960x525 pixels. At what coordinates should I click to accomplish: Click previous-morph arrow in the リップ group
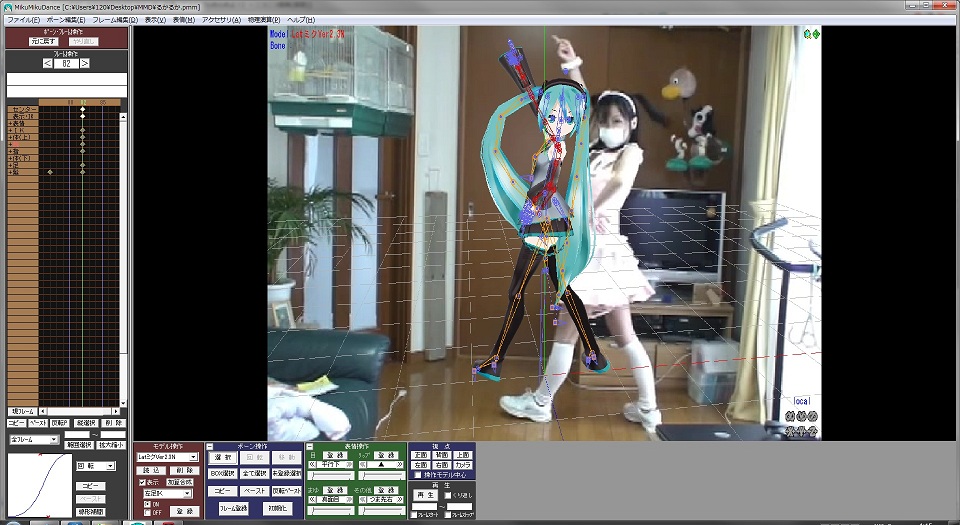point(362,464)
